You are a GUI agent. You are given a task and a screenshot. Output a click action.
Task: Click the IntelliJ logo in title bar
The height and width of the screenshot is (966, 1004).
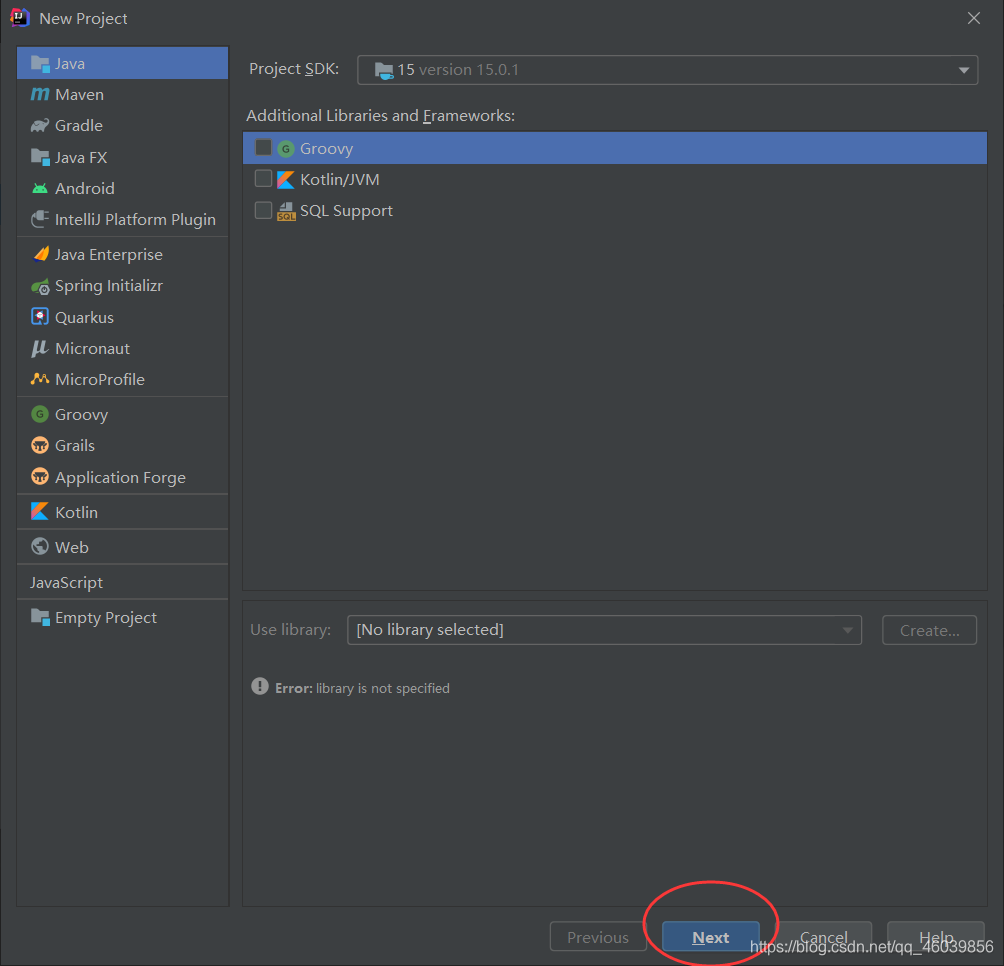20,18
